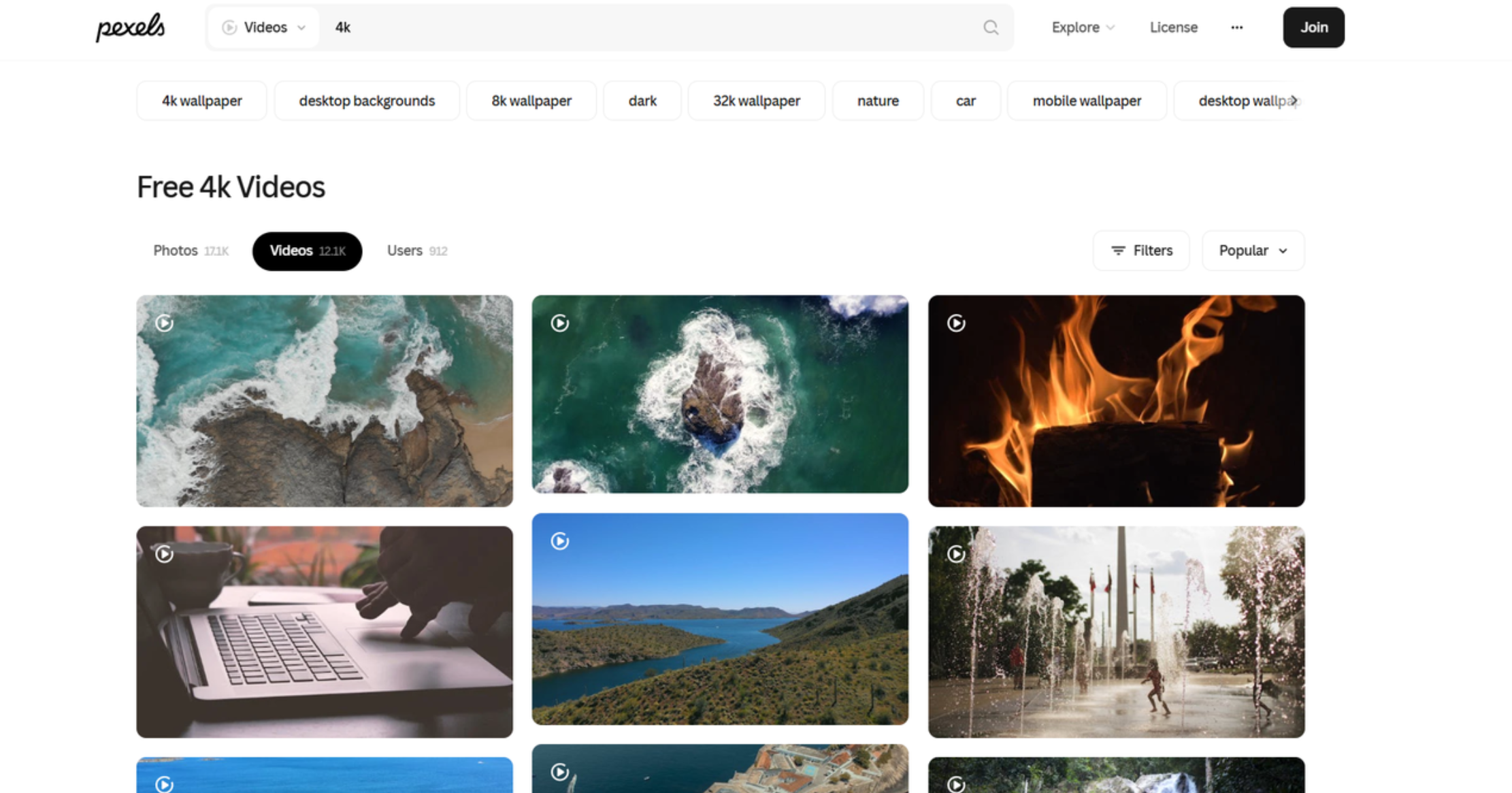Click the play icon on landscape lake video
The width and height of the screenshot is (1512, 793).
coord(560,541)
